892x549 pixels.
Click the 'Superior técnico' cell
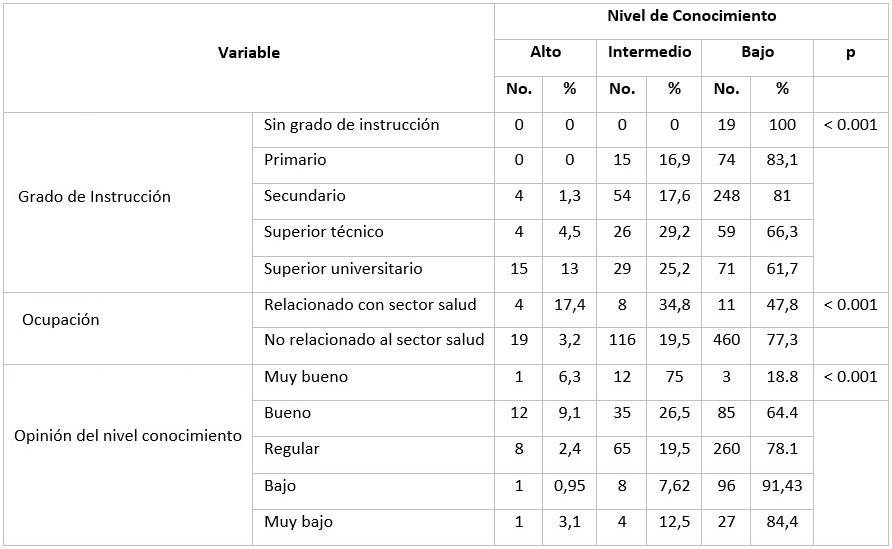pos(323,232)
